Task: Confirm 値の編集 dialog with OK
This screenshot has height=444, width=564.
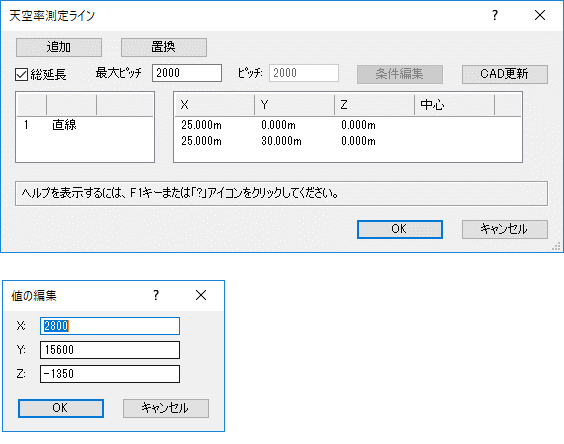Action: (x=61, y=408)
